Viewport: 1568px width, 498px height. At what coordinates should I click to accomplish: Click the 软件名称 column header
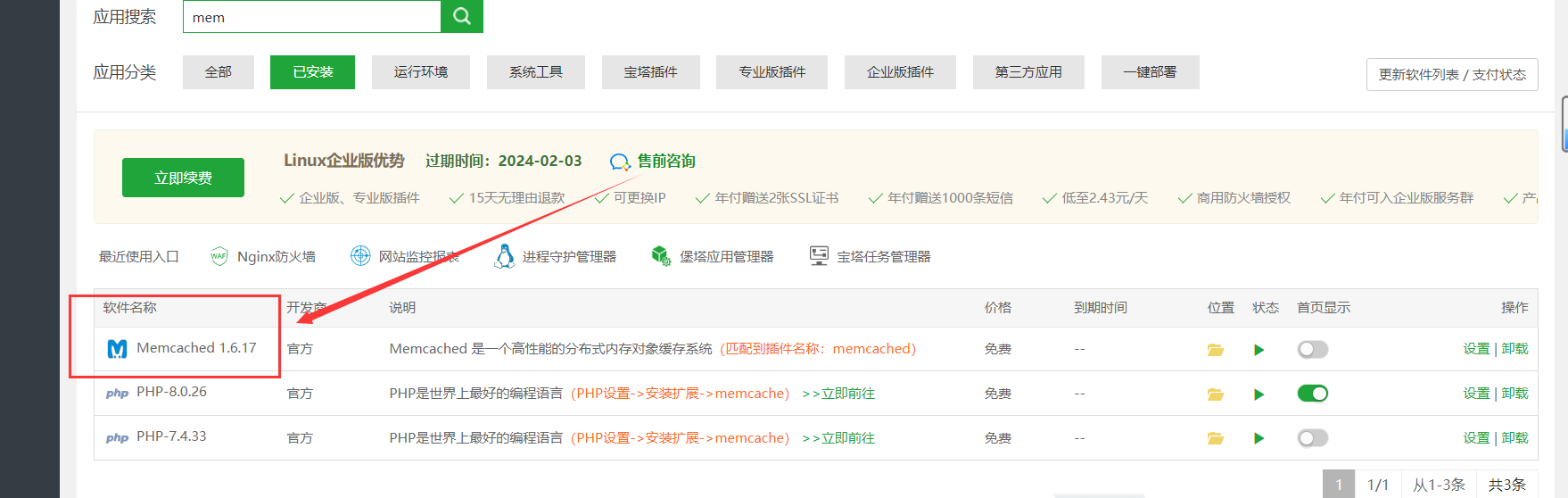129,308
